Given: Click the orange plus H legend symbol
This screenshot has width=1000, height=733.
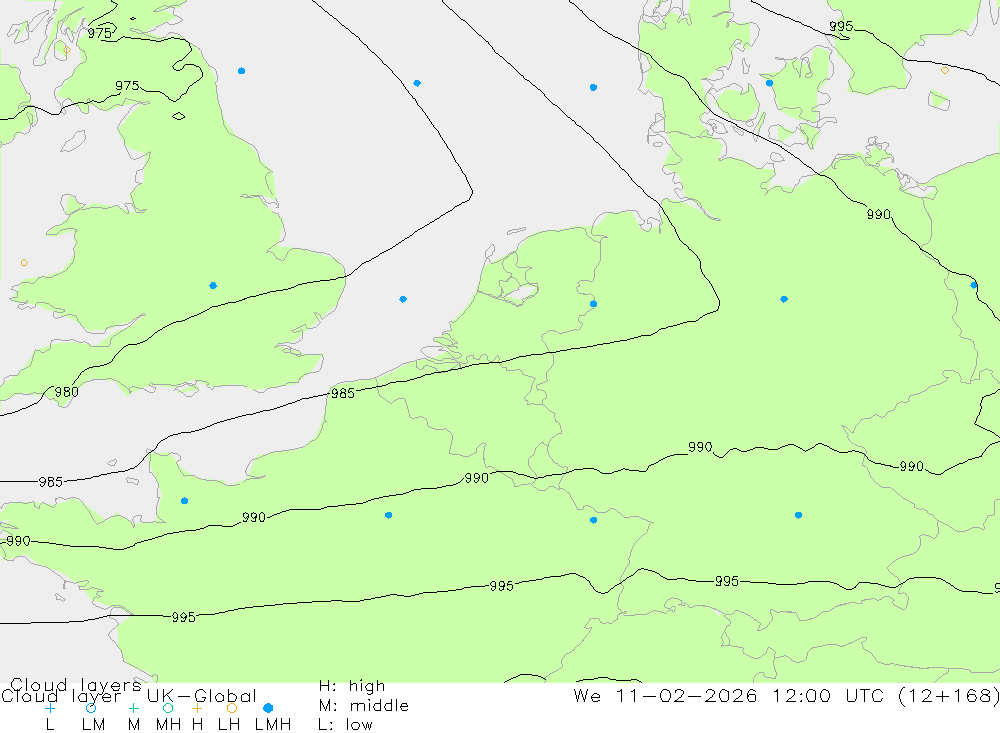Looking at the screenshot, I should 197,708.
